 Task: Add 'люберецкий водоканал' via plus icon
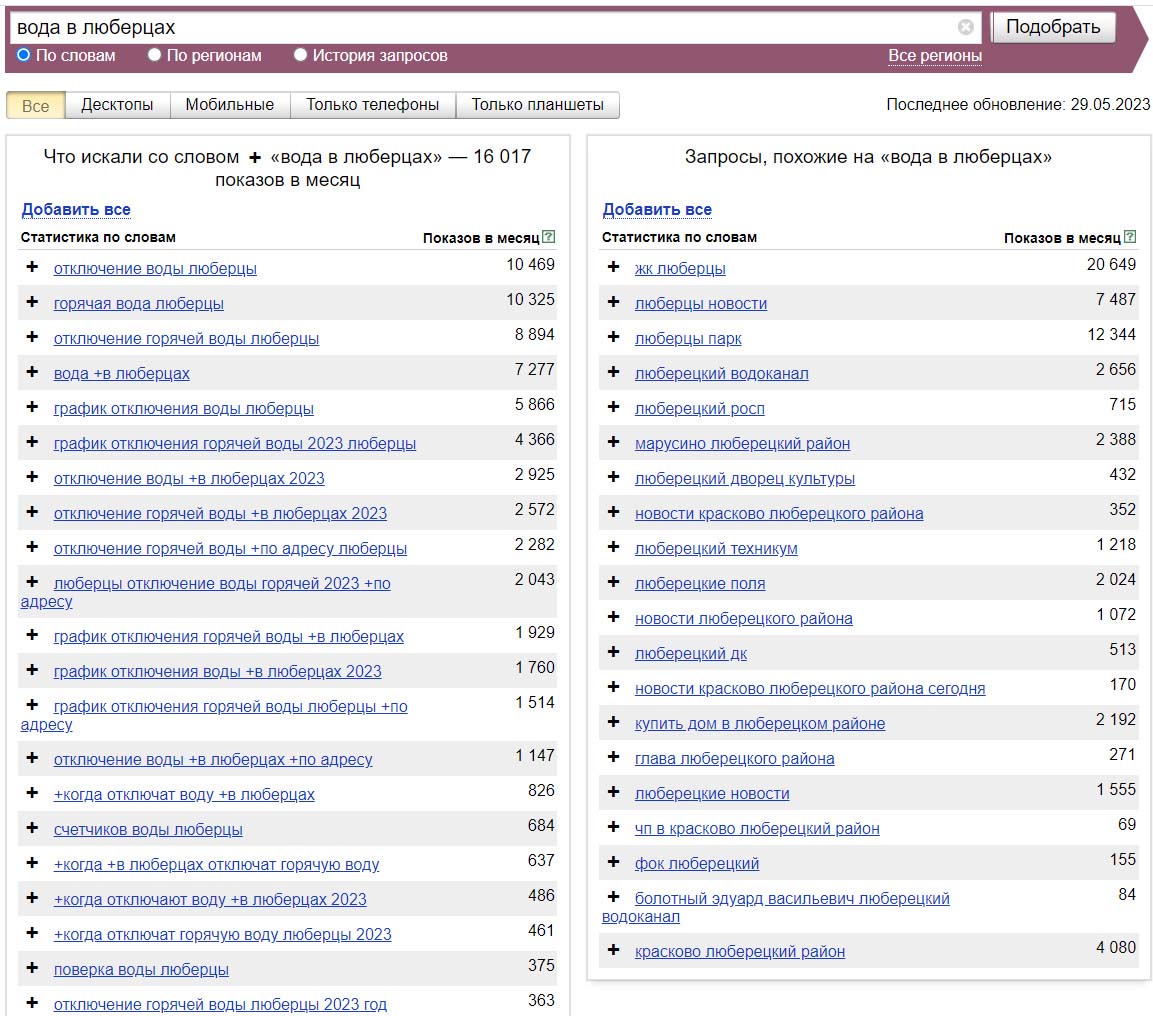point(613,372)
